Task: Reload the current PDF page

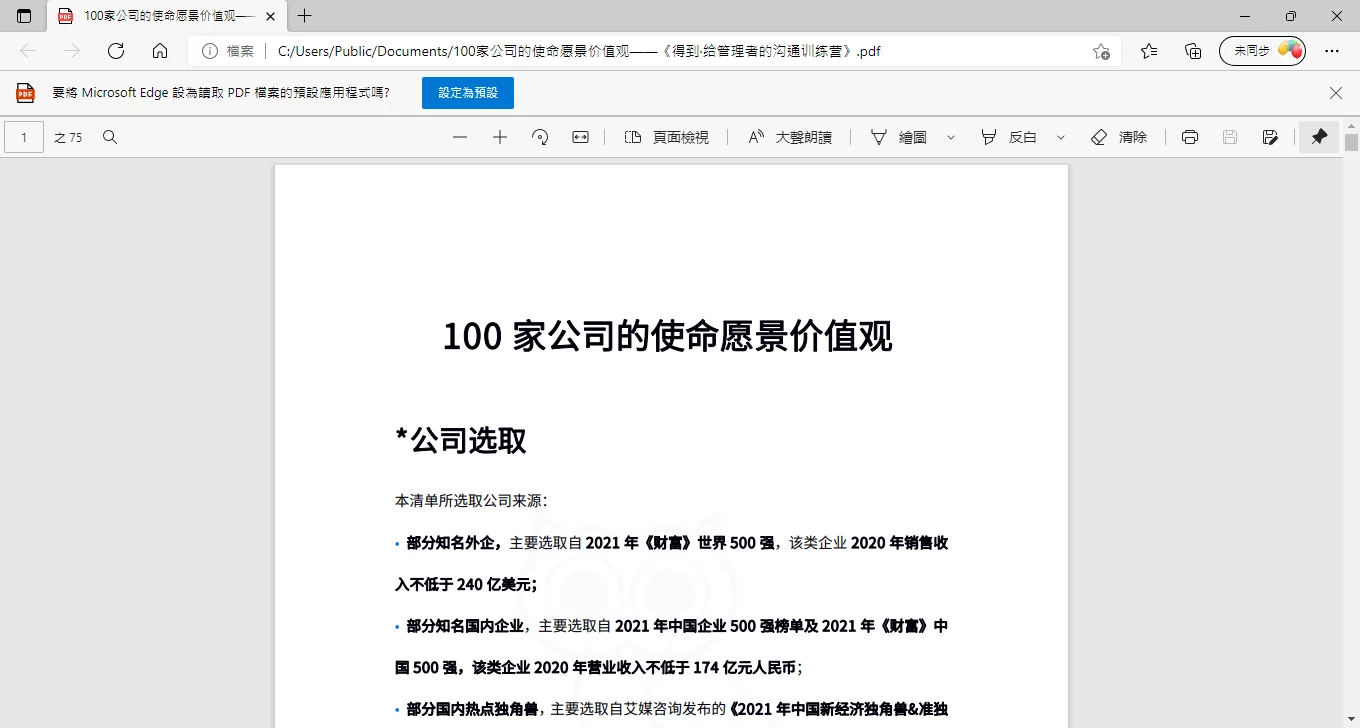Action: 116,51
